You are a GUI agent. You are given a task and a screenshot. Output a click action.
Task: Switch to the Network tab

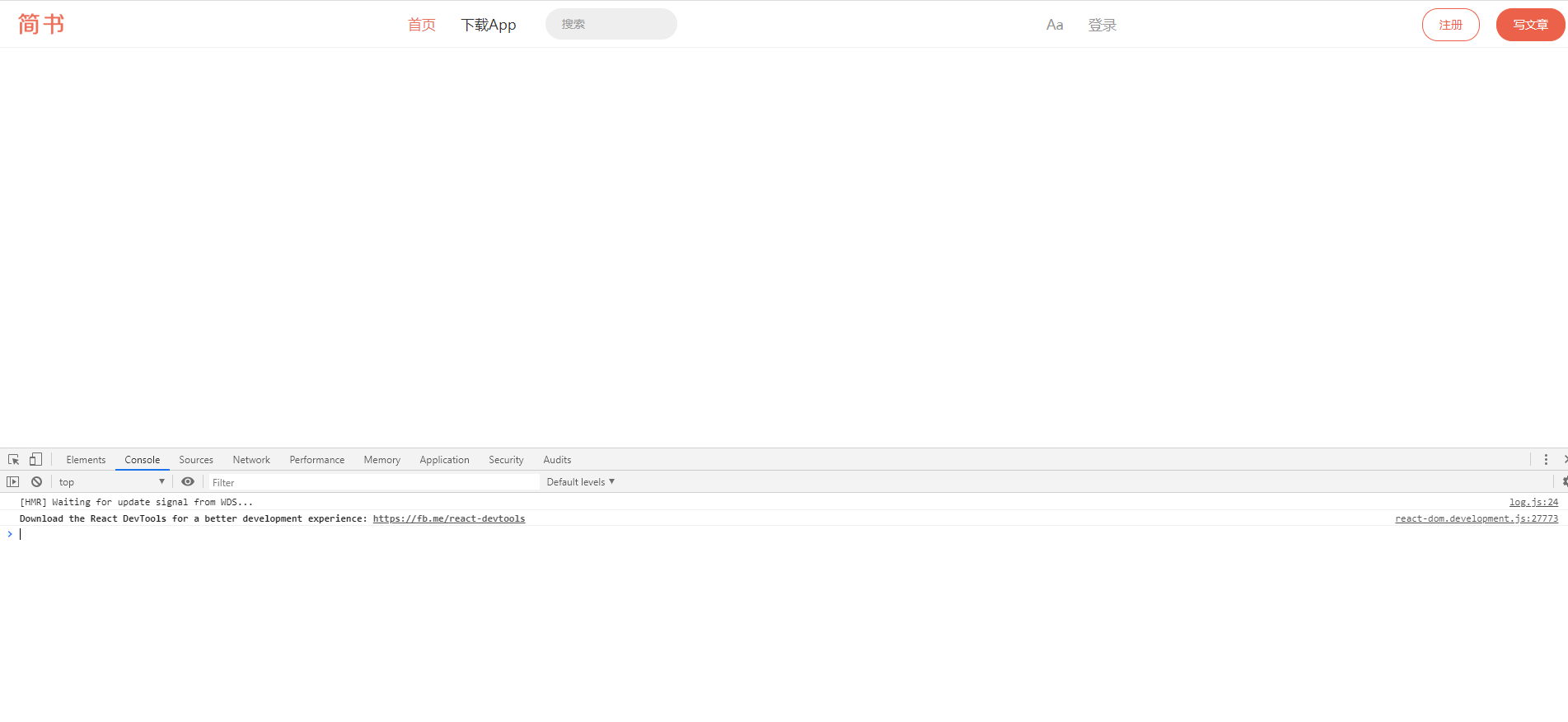tap(251, 460)
